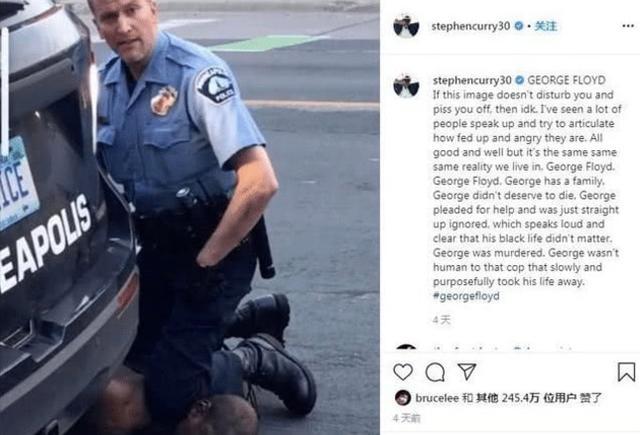Screen dimensions: 640x435
Task: Open stephencurry30 profile from caption username
Action: point(472,80)
